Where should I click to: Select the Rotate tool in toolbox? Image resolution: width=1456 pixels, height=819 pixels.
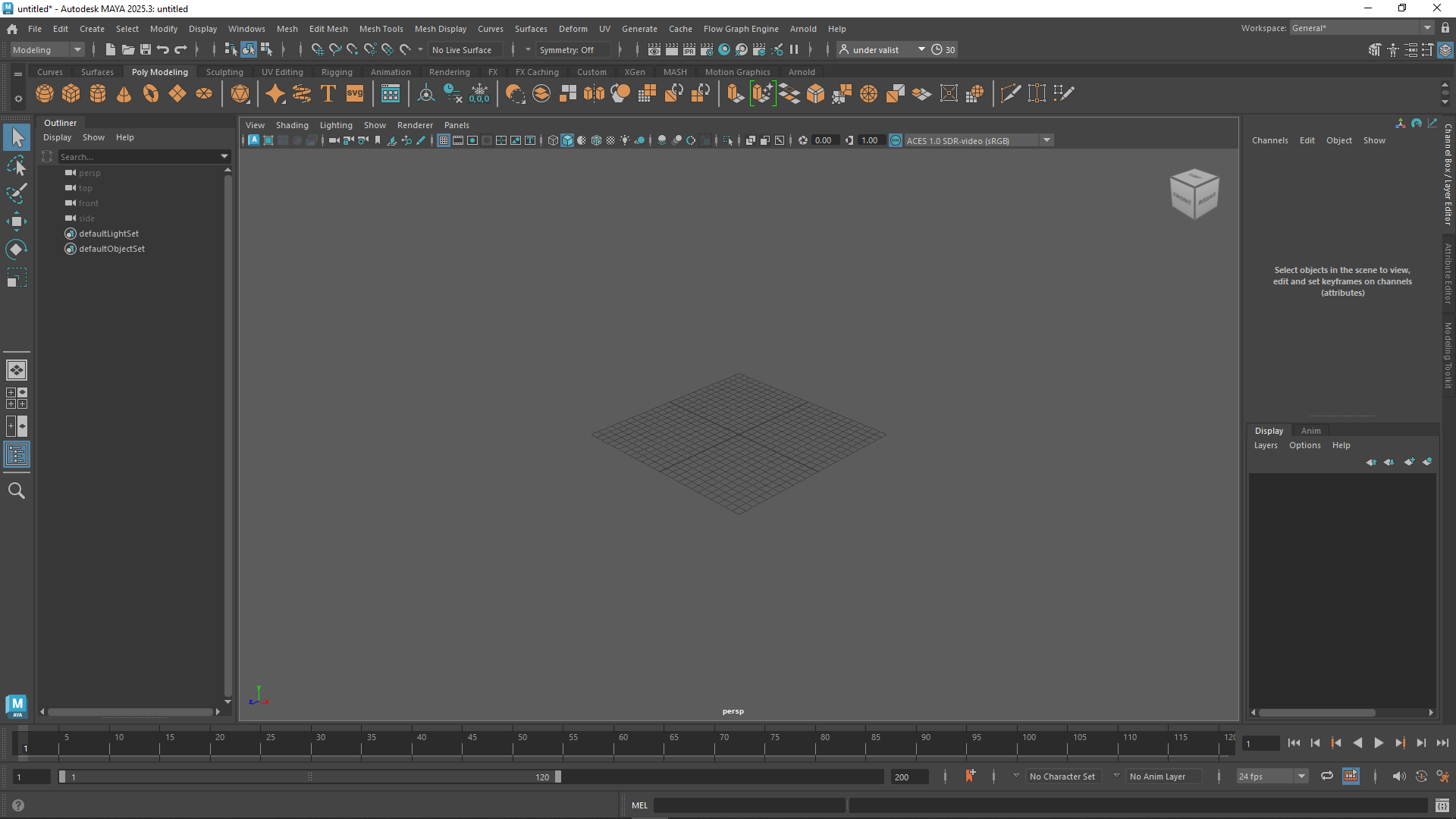coord(16,249)
